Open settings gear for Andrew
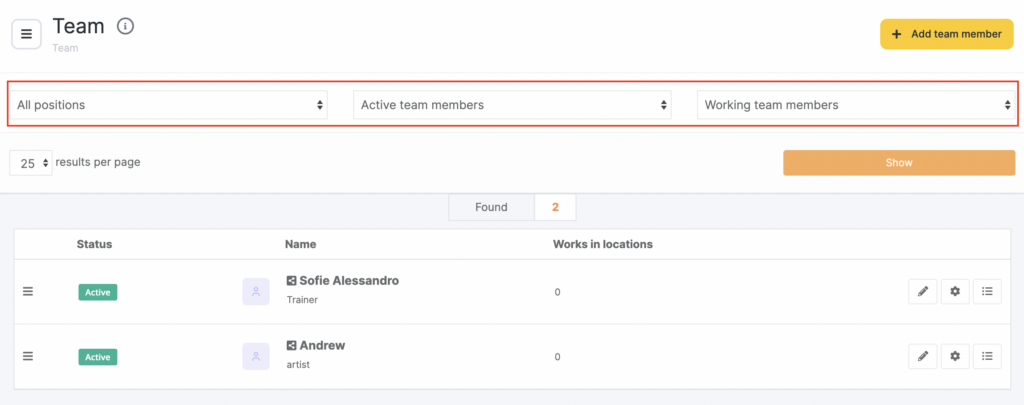The width and height of the screenshot is (1024, 405). pos(955,356)
